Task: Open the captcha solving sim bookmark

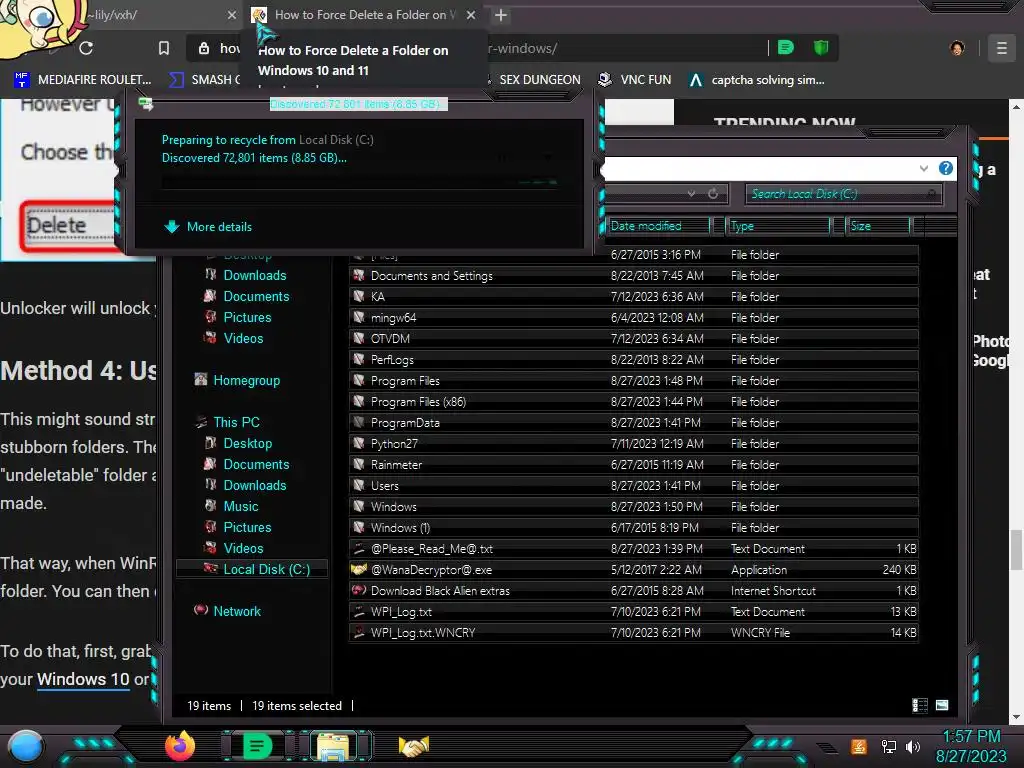Action: (757, 80)
